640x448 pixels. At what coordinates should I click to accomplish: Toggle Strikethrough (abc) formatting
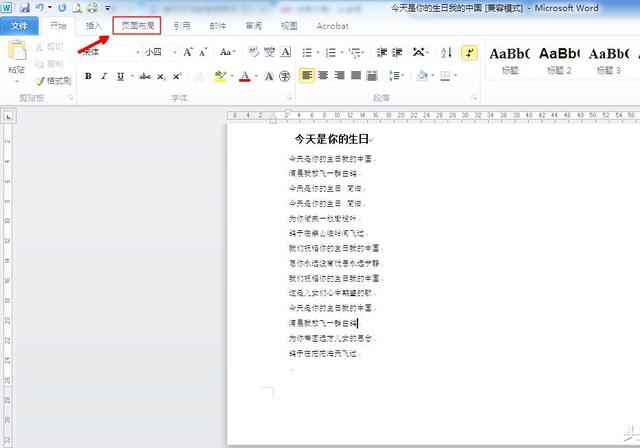145,76
